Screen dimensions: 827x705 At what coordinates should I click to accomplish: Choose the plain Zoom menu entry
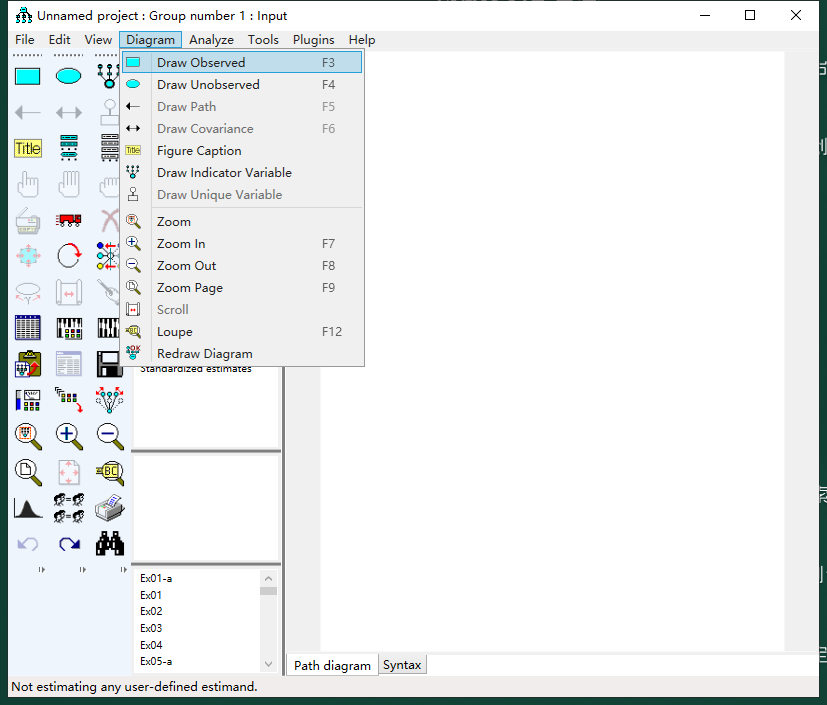pyautogui.click(x=242, y=221)
